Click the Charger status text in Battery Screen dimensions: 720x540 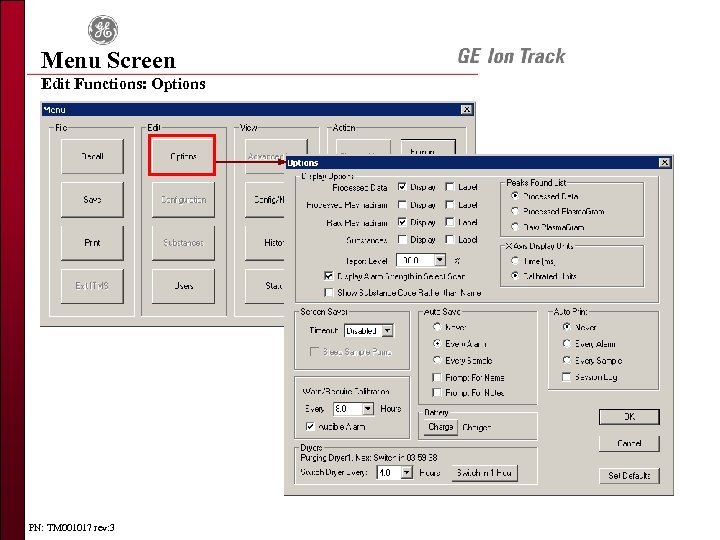[x=477, y=428]
